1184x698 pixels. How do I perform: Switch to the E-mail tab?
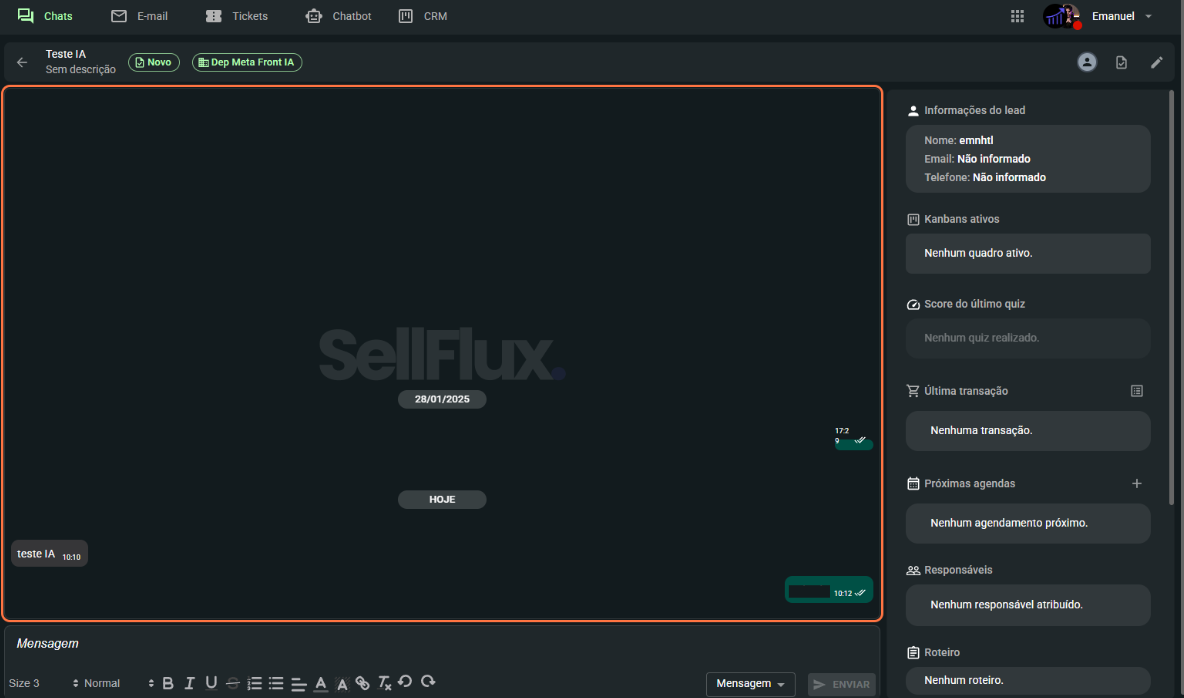pos(140,16)
